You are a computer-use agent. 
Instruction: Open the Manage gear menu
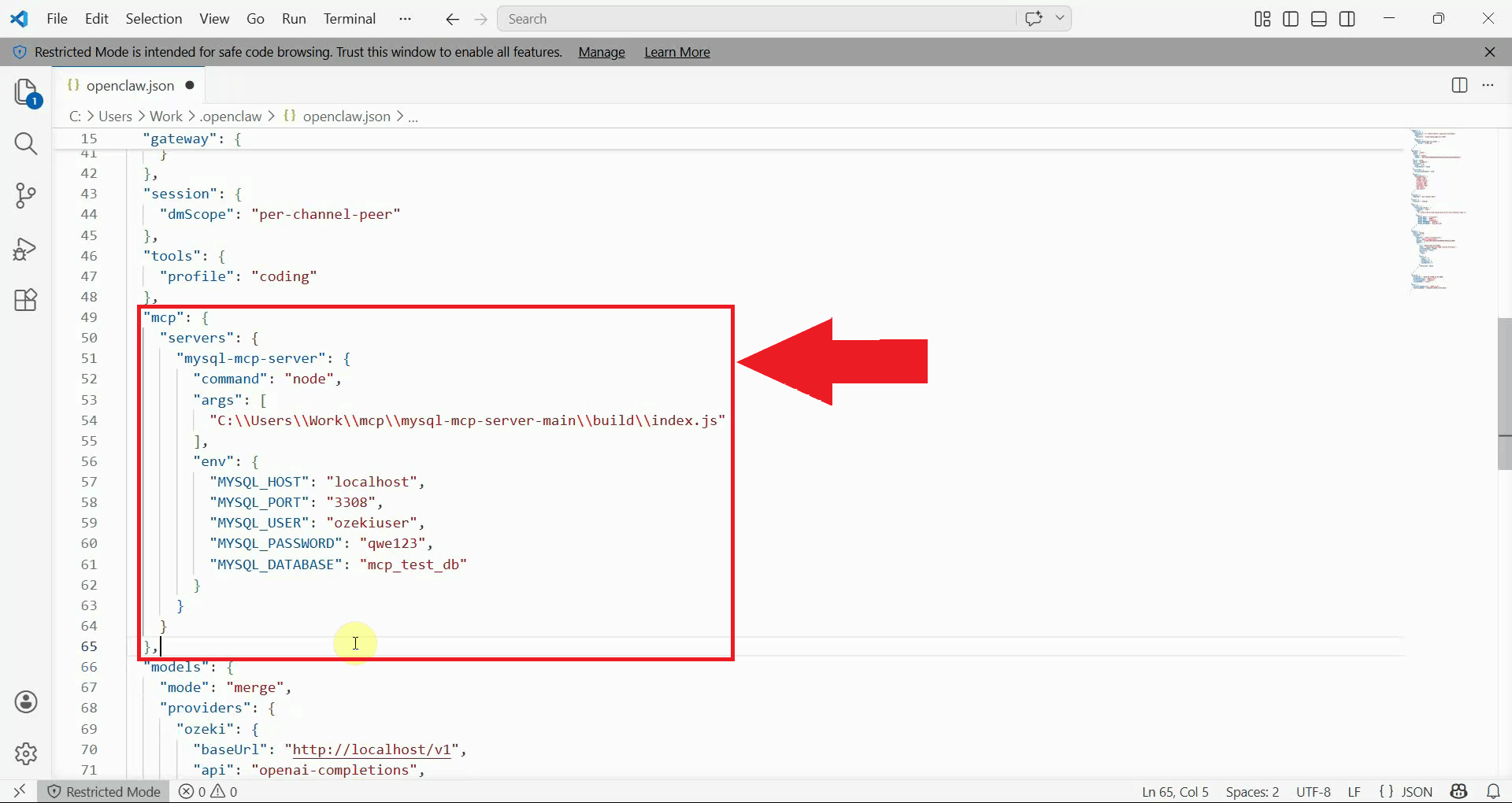click(x=26, y=753)
